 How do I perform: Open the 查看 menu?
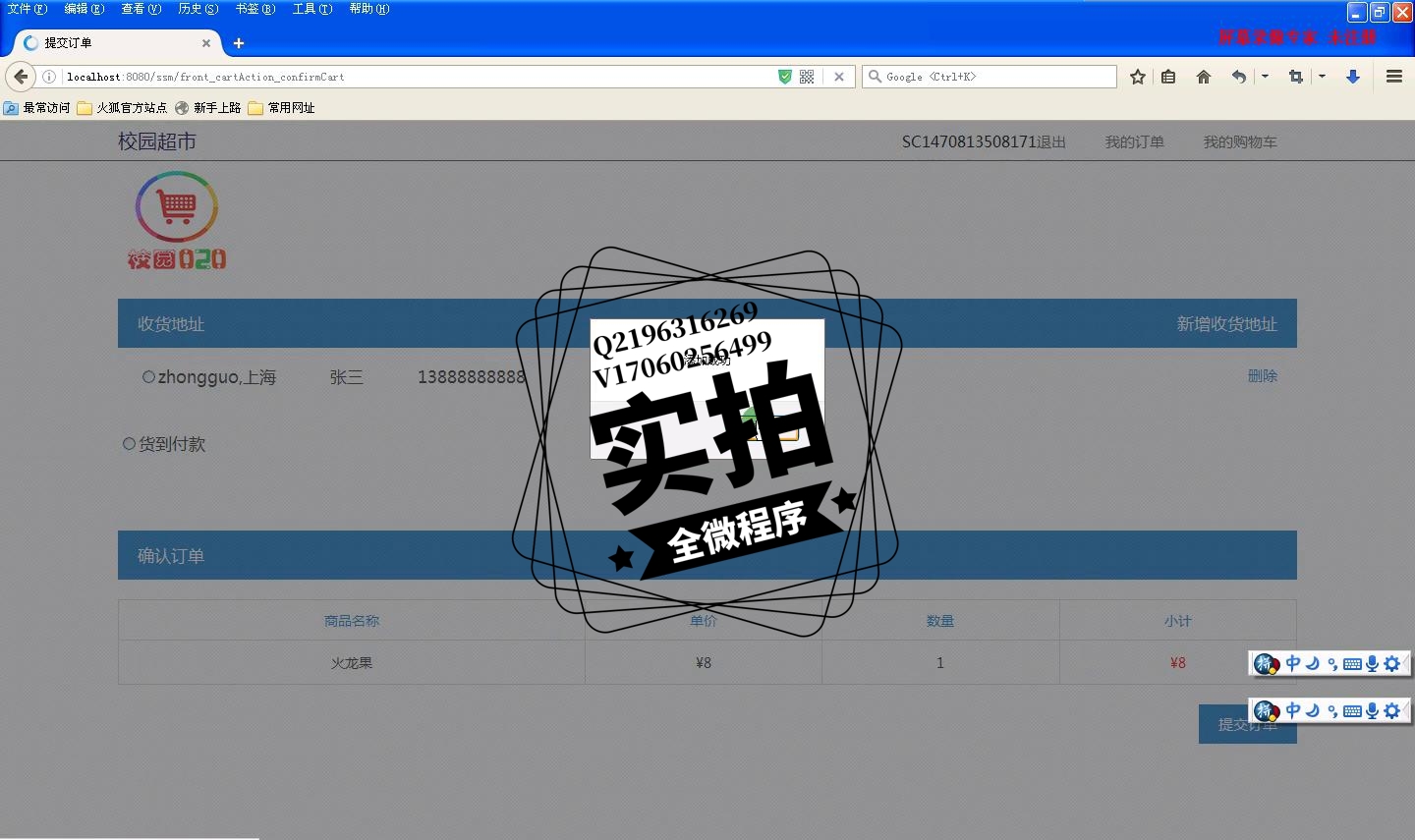141,9
